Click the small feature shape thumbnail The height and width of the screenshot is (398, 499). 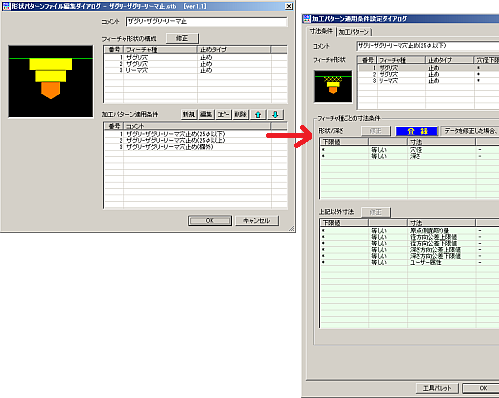333,86
